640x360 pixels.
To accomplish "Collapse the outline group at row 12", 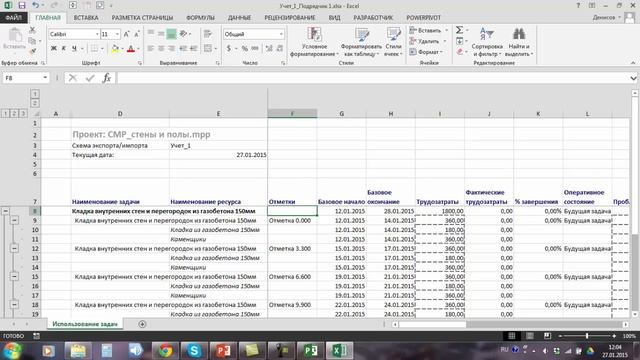I will [14, 248].
